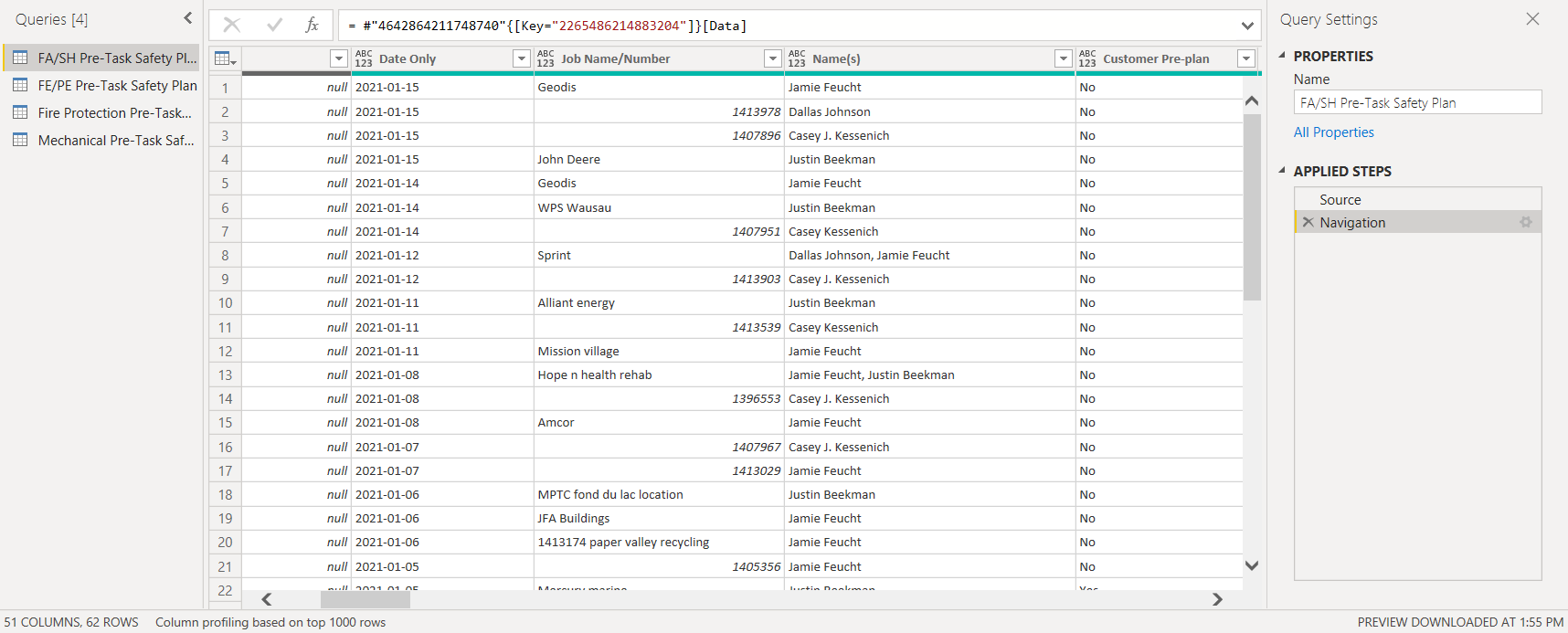Image resolution: width=1568 pixels, height=633 pixels.
Task: Open Navigation step settings gear
Action: [x=1525, y=222]
